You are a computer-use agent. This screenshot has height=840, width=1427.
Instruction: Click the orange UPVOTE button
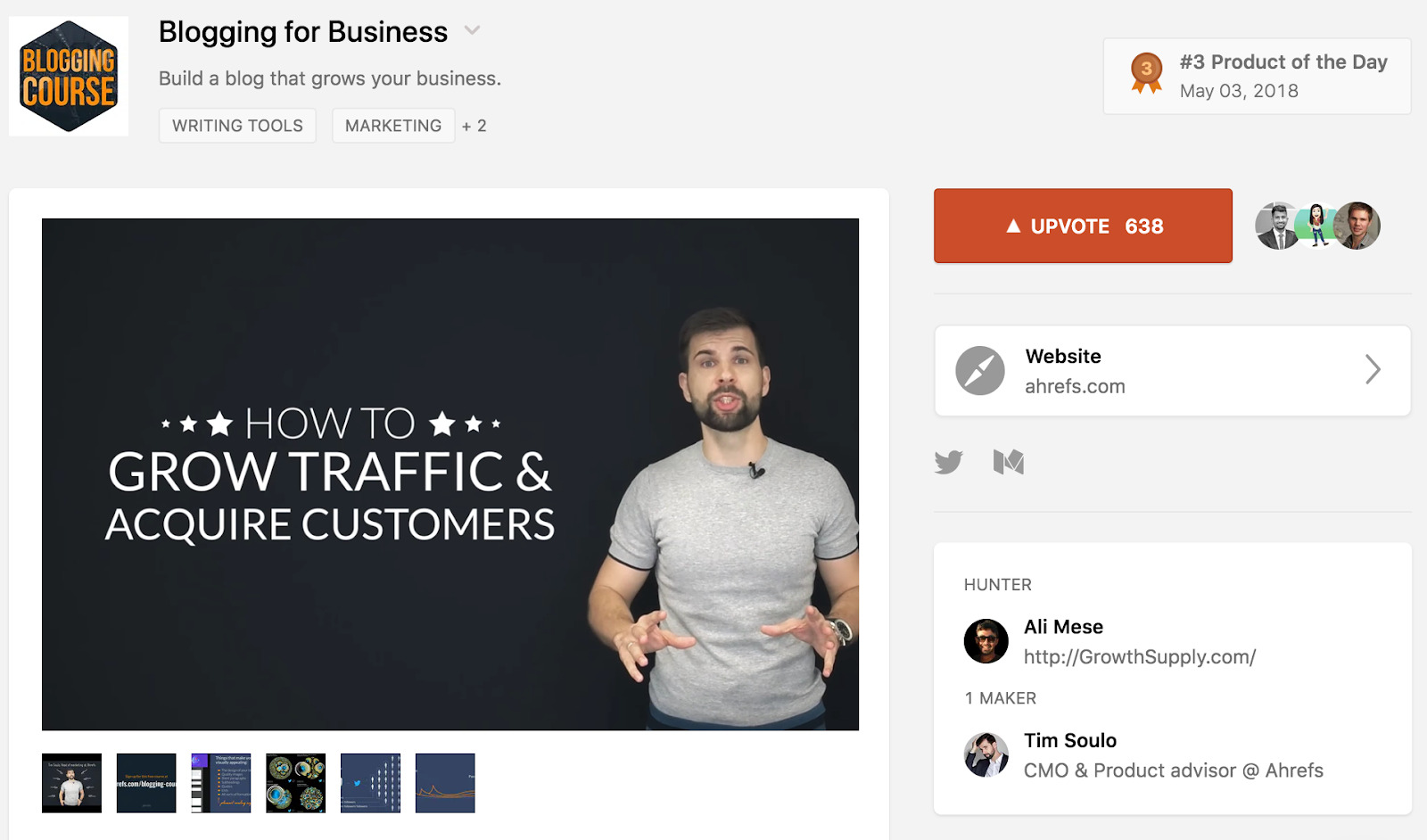coord(1082,226)
